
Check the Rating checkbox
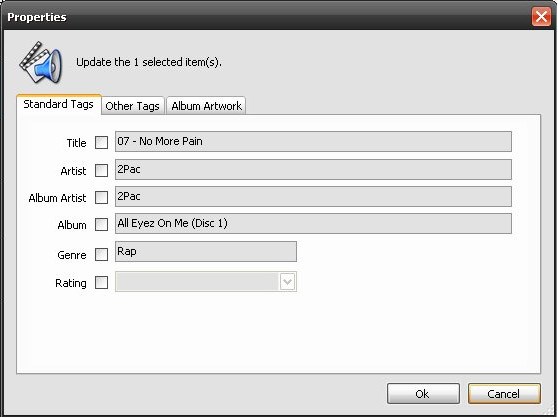(101, 283)
